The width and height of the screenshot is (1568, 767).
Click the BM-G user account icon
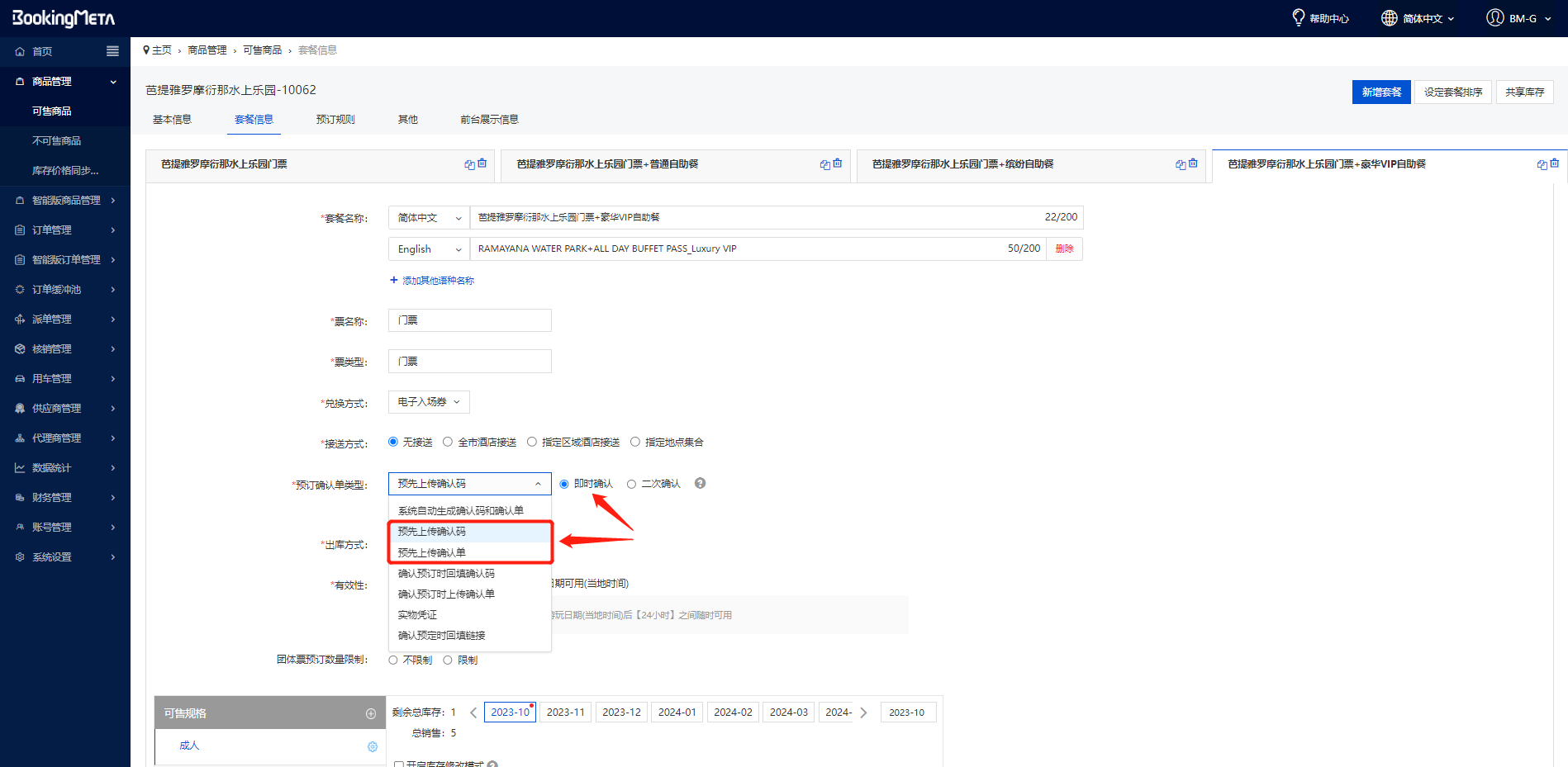point(1494,17)
